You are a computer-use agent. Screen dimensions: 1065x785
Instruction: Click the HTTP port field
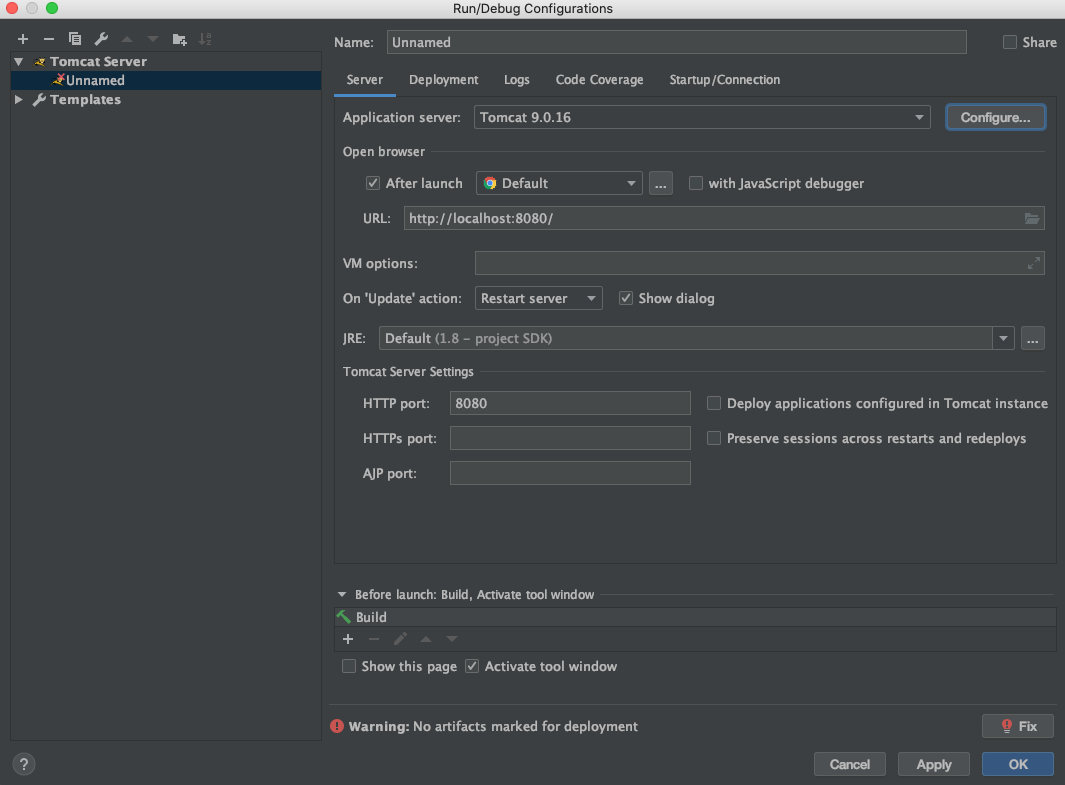tap(570, 403)
